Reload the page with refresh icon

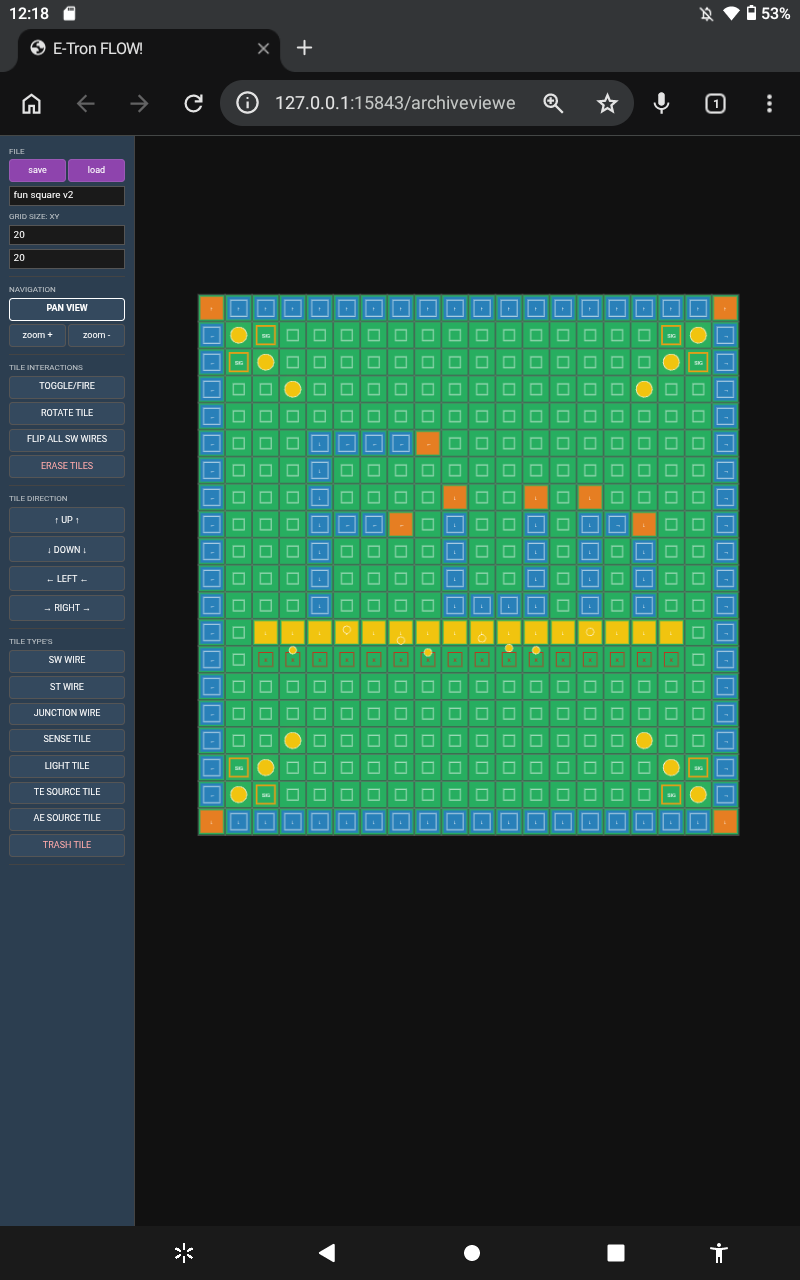(x=194, y=103)
